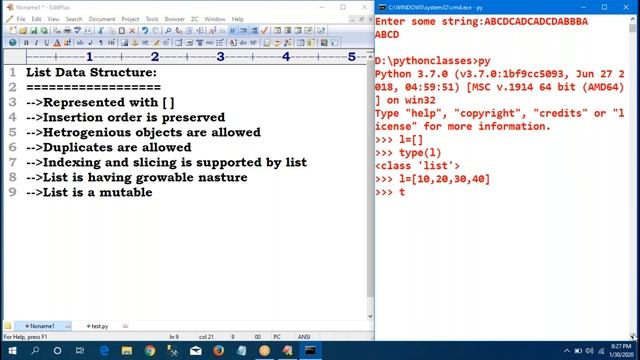Open the File menu in EditPlus
This screenshot has width=640, height=360.
(x=21, y=19)
